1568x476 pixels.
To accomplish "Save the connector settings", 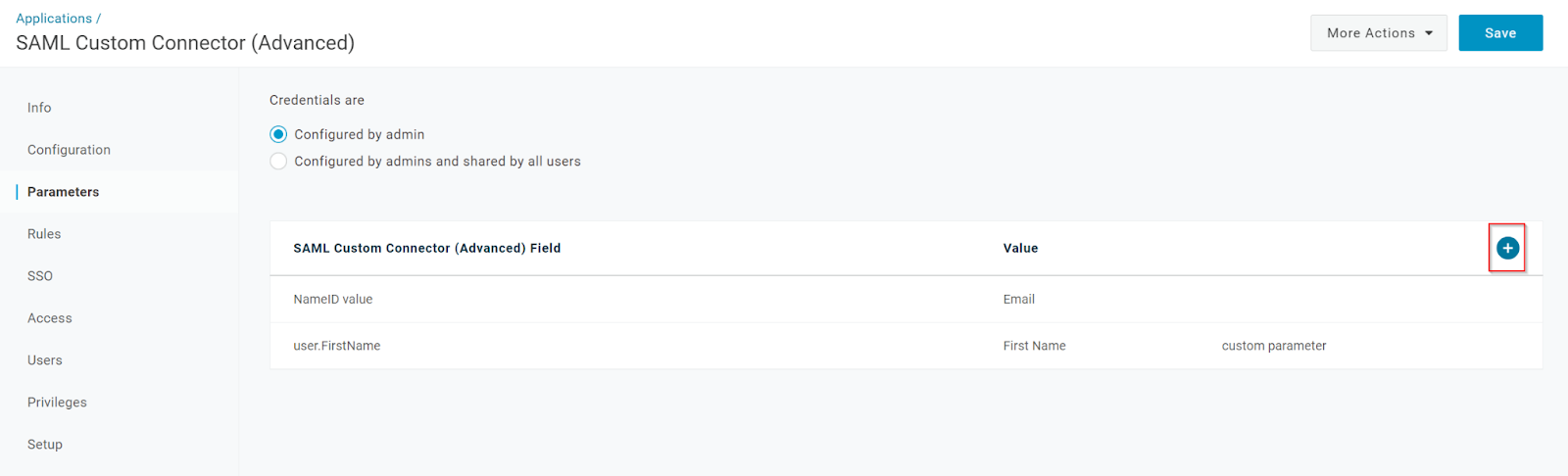I will 1500,33.
